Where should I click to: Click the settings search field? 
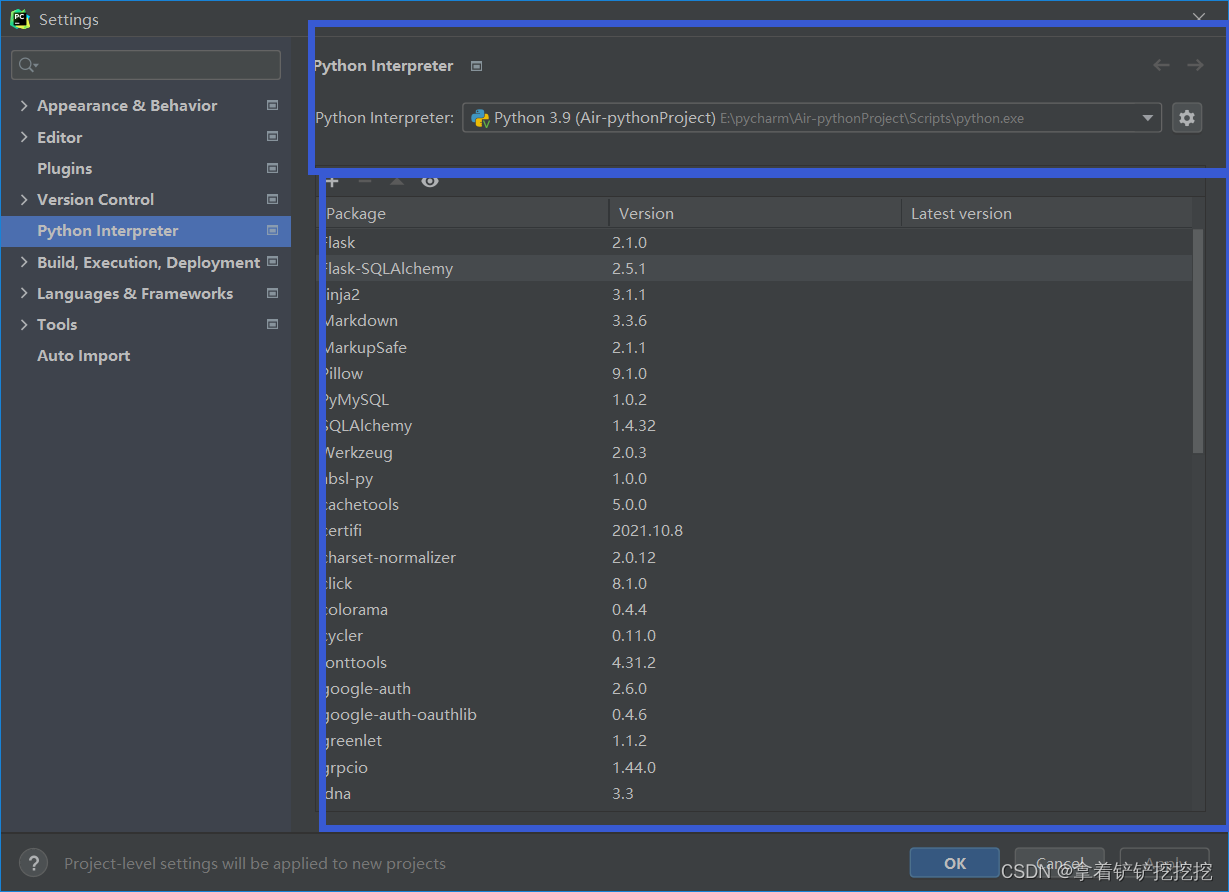(146, 65)
